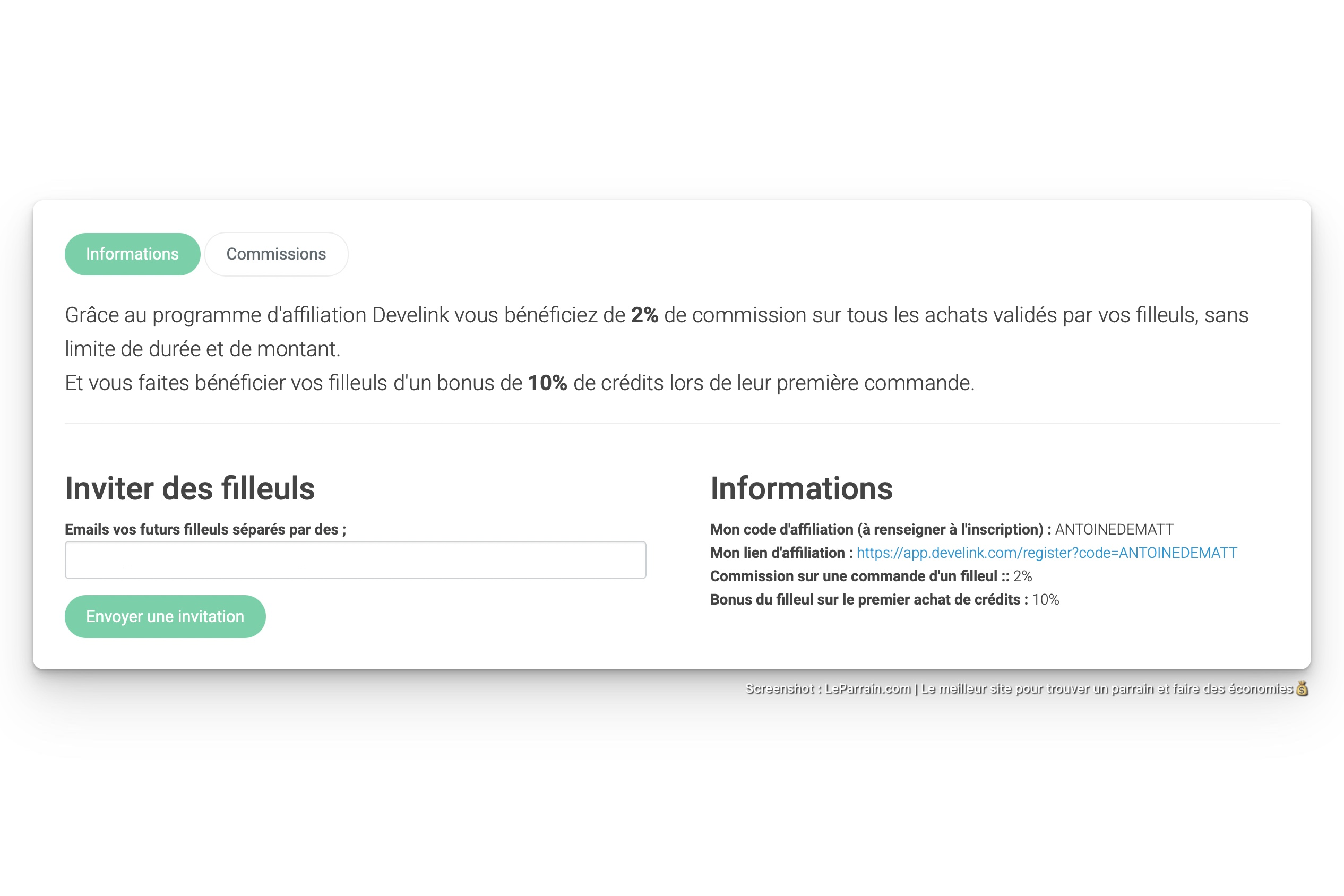
Task: Click the Bonus du filleul label
Action: click(868, 599)
